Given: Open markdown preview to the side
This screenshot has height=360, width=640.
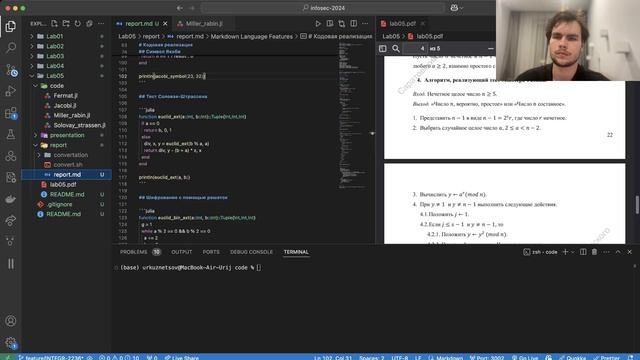Looking at the screenshot, I should (x=330, y=24).
